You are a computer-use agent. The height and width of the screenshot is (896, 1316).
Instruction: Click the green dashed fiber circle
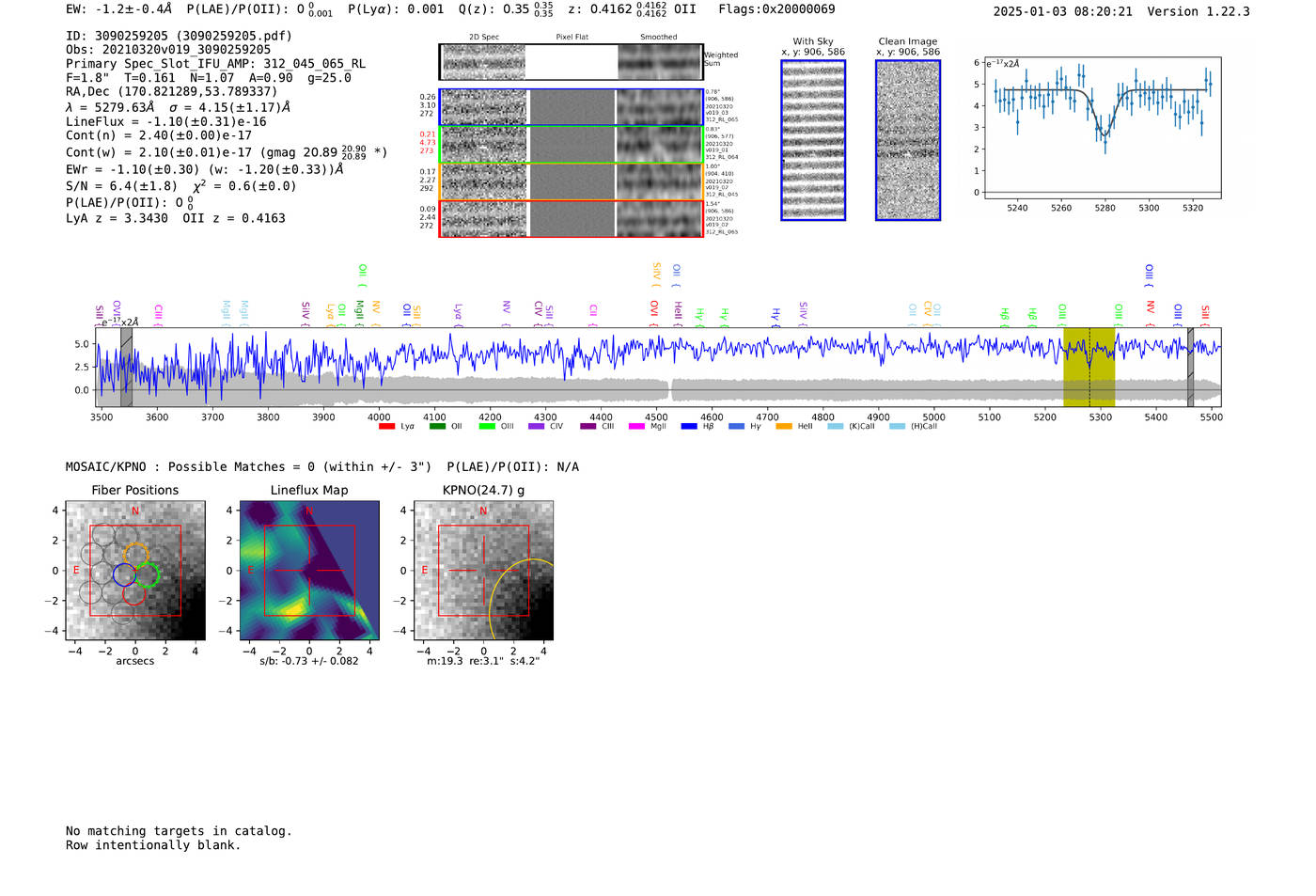point(147,575)
